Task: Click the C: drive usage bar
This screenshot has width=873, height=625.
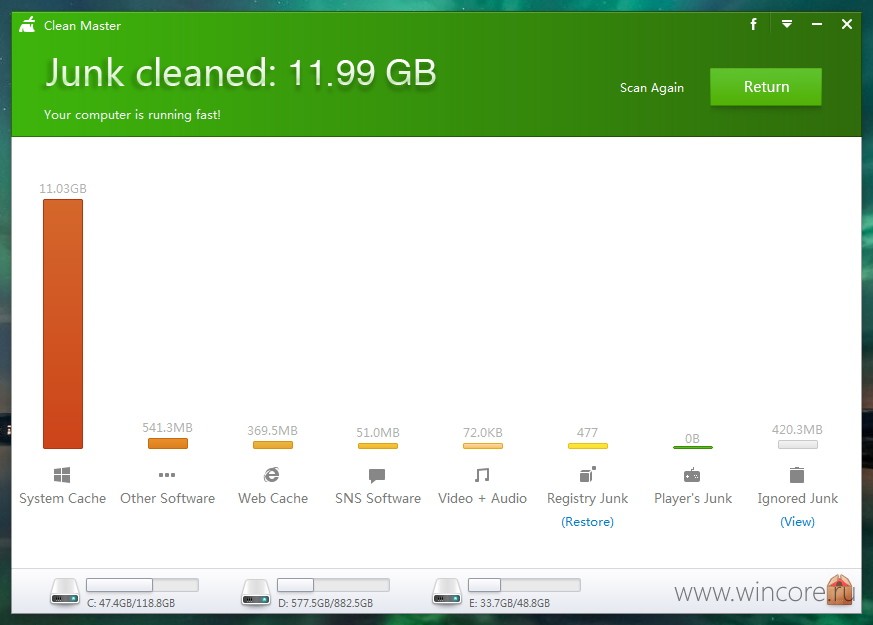Action: click(143, 584)
